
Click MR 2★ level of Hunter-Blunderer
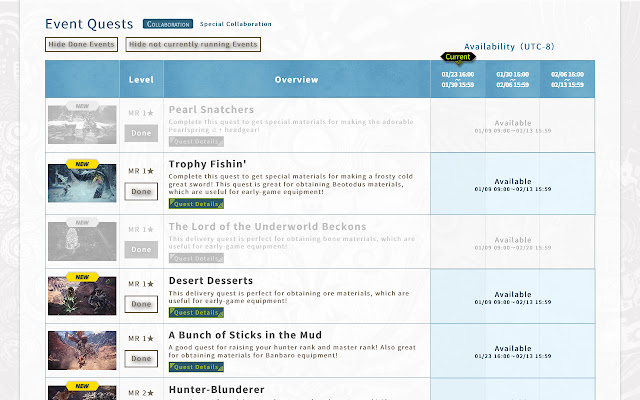pos(141,393)
